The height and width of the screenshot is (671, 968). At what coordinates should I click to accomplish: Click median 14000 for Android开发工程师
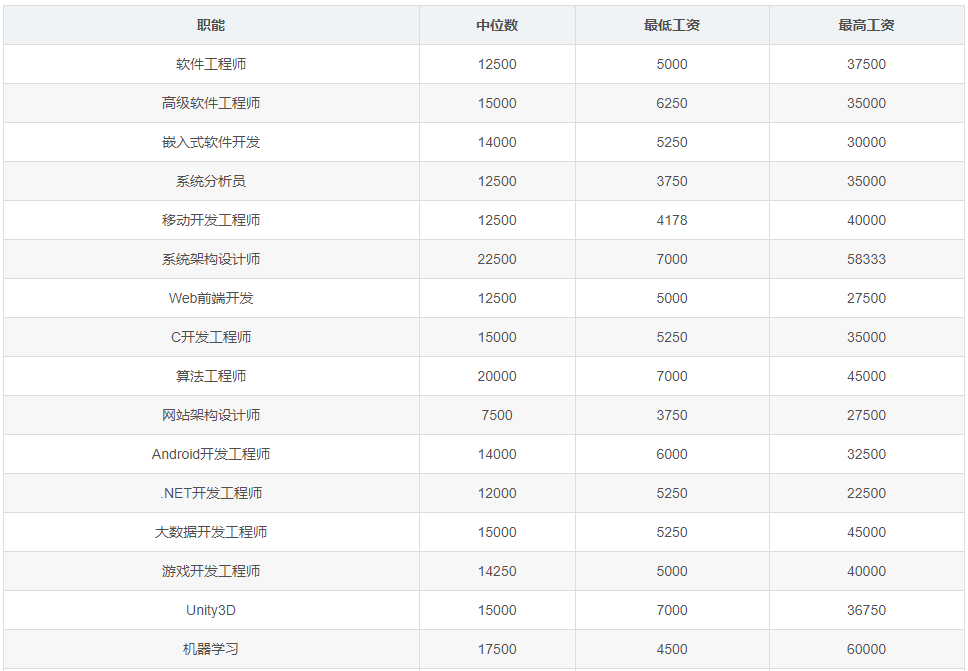[497, 454]
